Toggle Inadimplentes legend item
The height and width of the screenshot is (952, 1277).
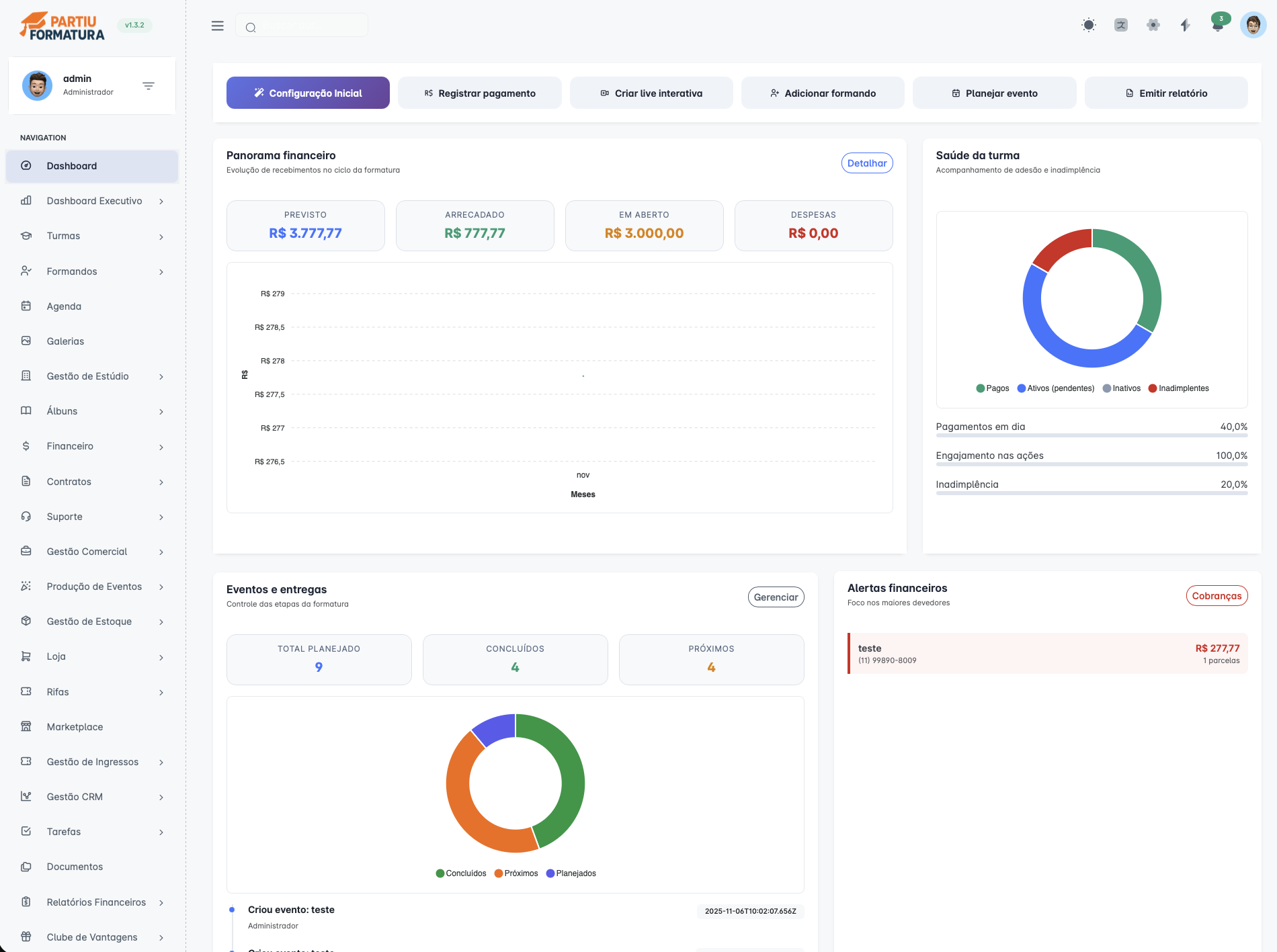(1178, 388)
